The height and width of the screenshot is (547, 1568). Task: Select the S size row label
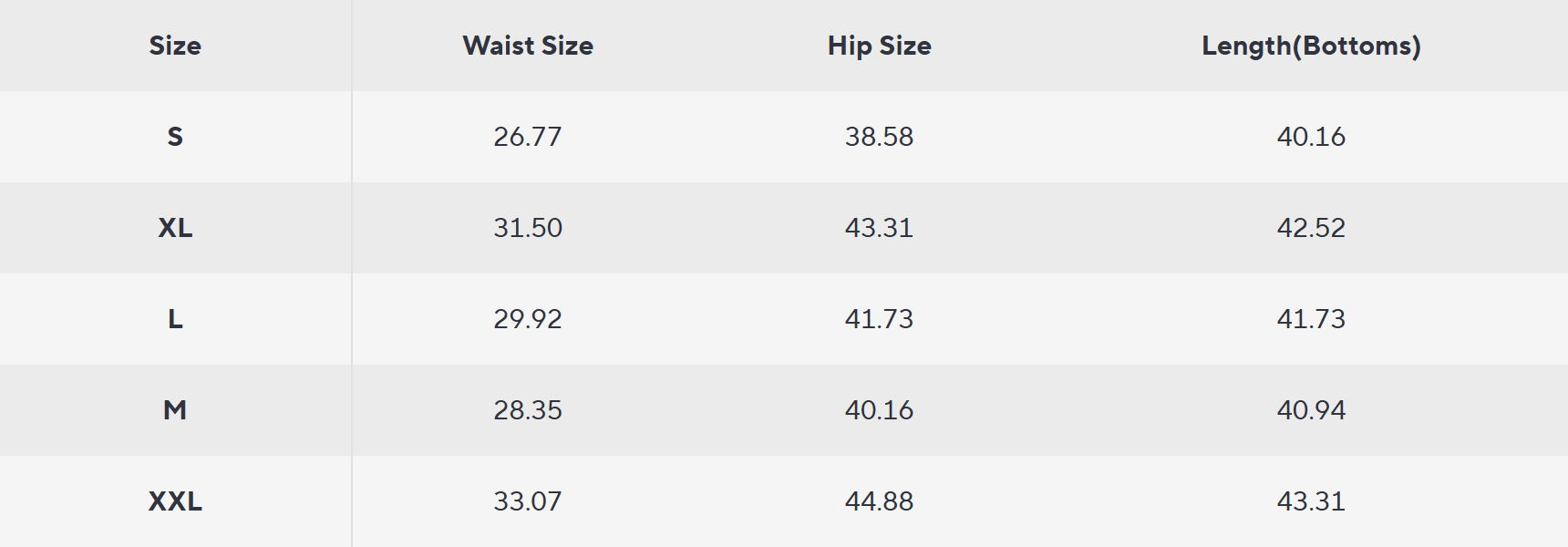click(x=175, y=137)
